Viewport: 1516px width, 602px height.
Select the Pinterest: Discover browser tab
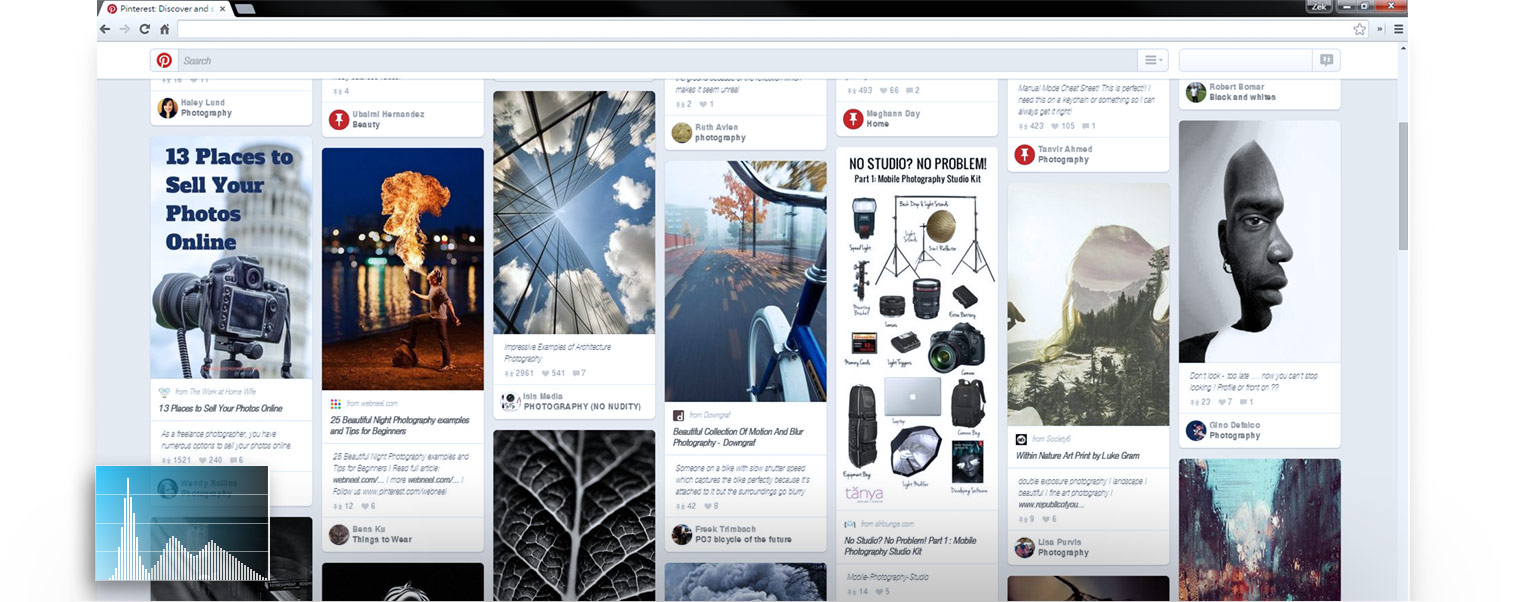165,8
